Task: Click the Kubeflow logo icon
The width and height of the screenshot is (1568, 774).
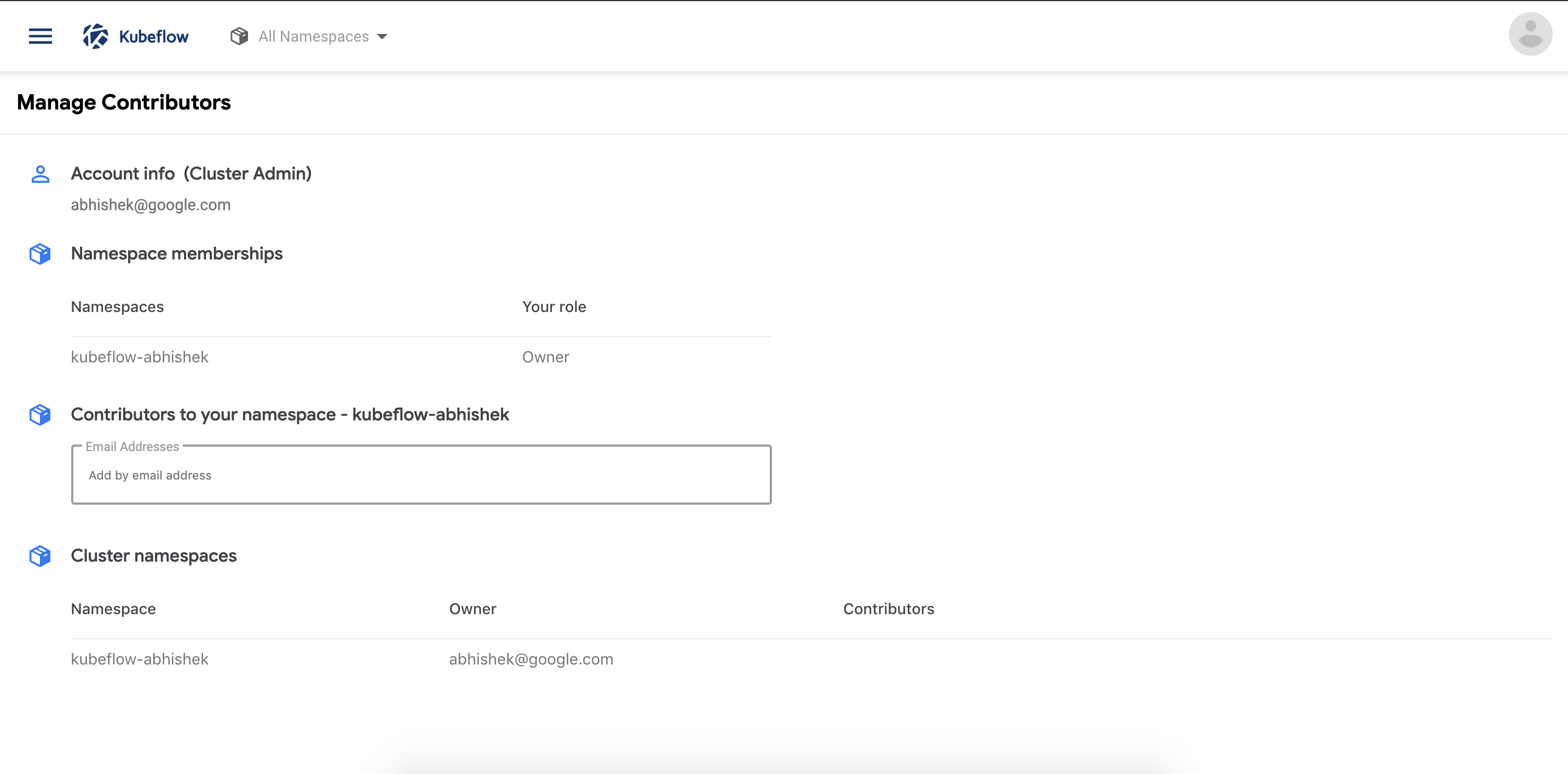Action: 96,37
